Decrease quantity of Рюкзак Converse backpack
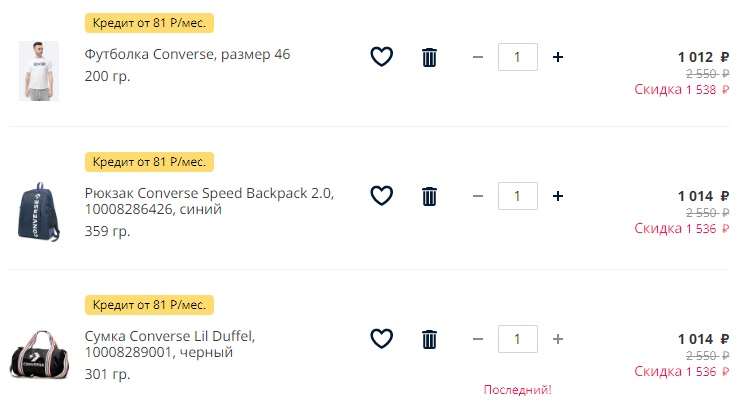737x401 pixels. pos(478,196)
